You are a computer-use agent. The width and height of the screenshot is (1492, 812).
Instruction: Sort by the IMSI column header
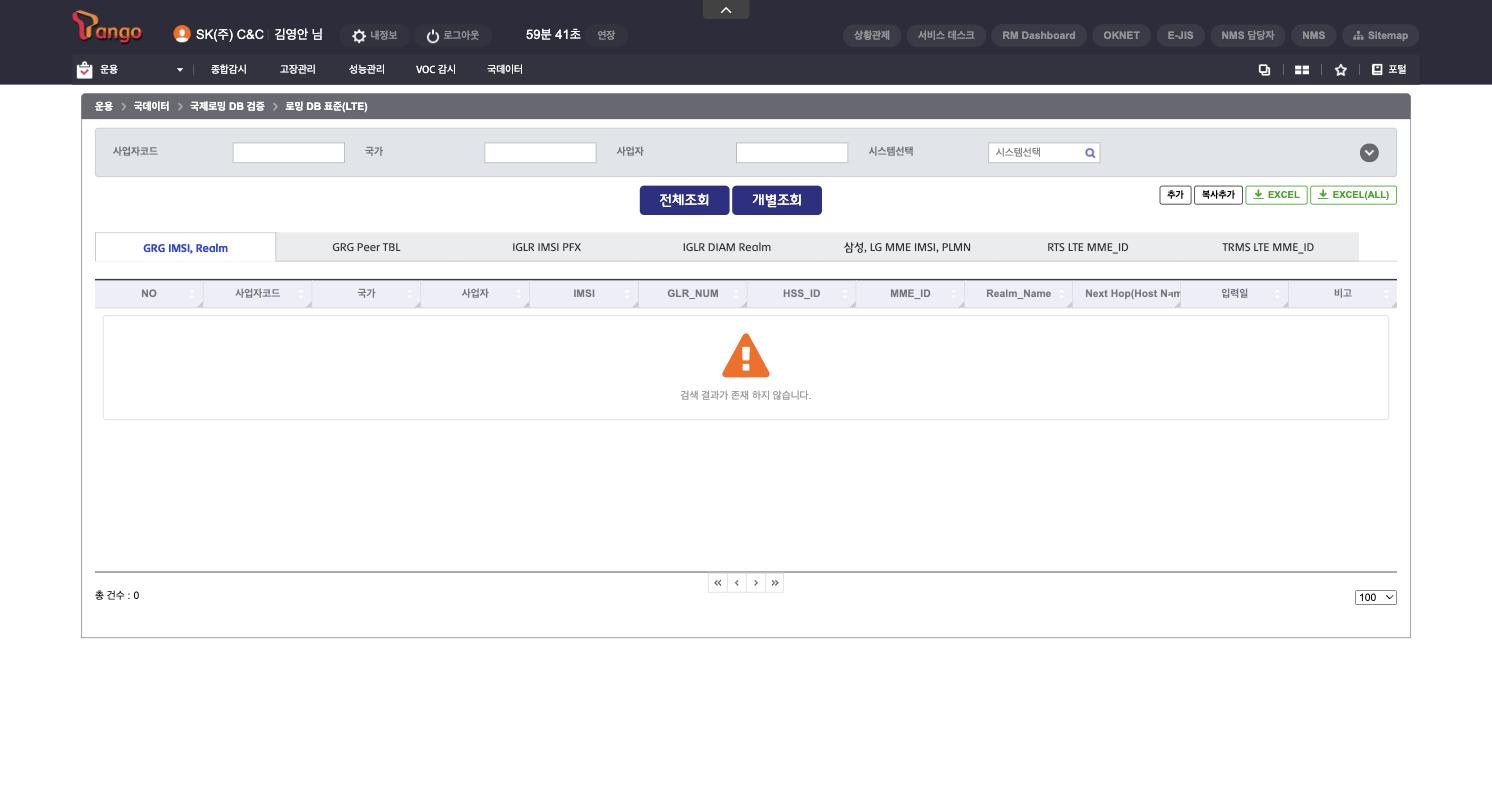584,294
